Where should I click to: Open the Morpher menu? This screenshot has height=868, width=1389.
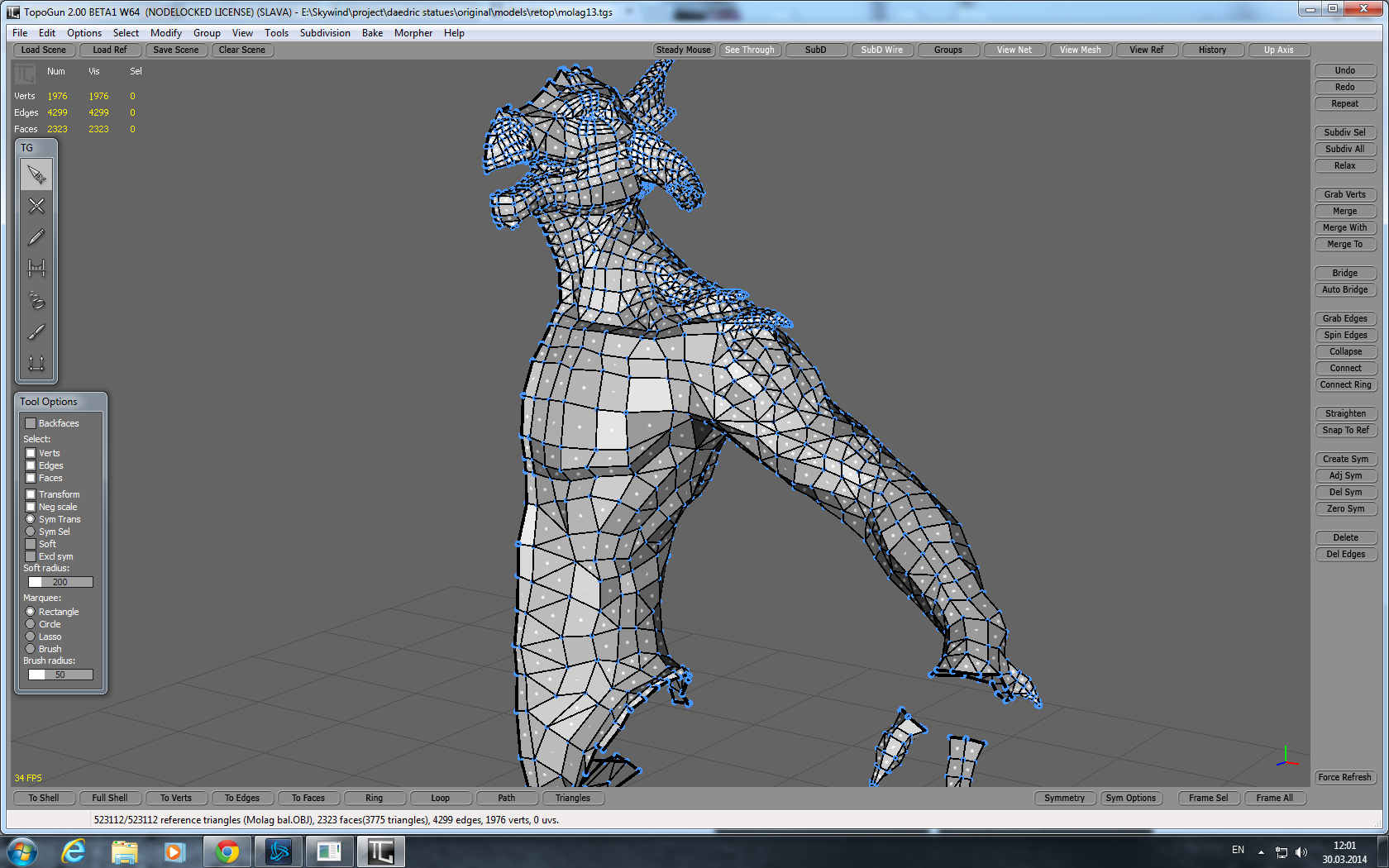click(413, 33)
